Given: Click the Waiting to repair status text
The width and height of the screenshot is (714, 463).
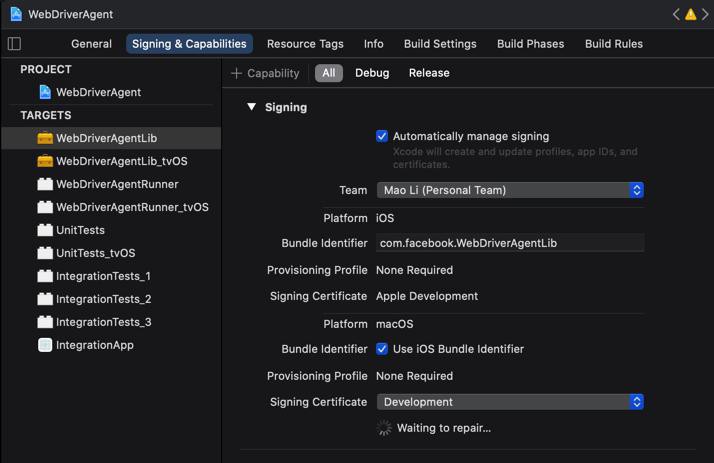Looking at the screenshot, I should 444,428.
